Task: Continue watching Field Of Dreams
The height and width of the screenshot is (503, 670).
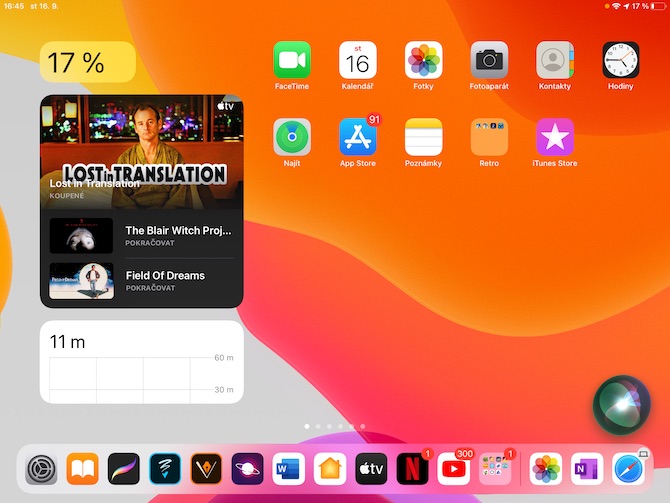Action: point(141,281)
